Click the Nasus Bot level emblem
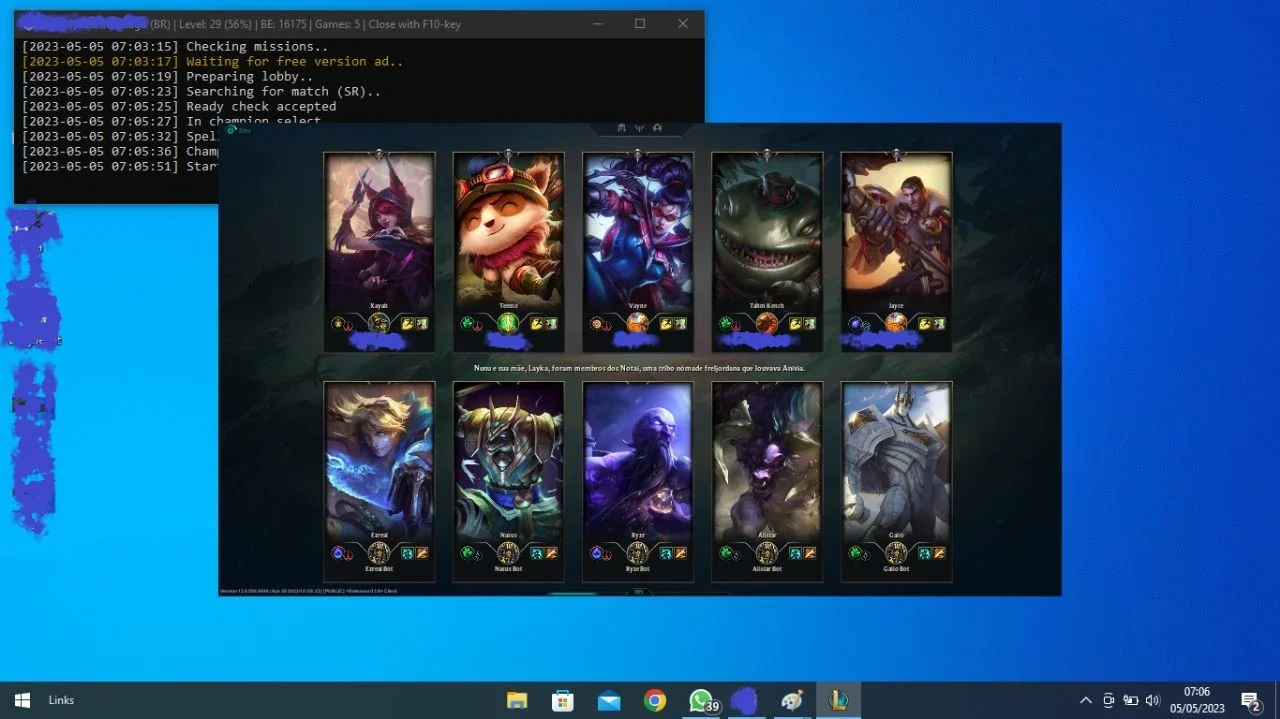This screenshot has width=1280, height=719. [x=508, y=552]
